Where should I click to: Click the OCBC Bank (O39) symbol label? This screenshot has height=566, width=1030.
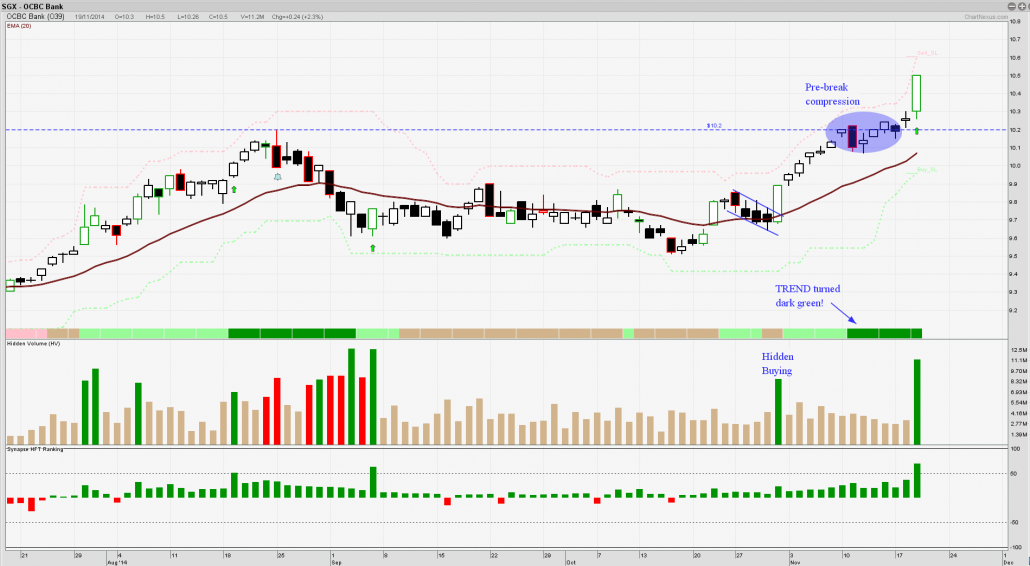(34, 17)
